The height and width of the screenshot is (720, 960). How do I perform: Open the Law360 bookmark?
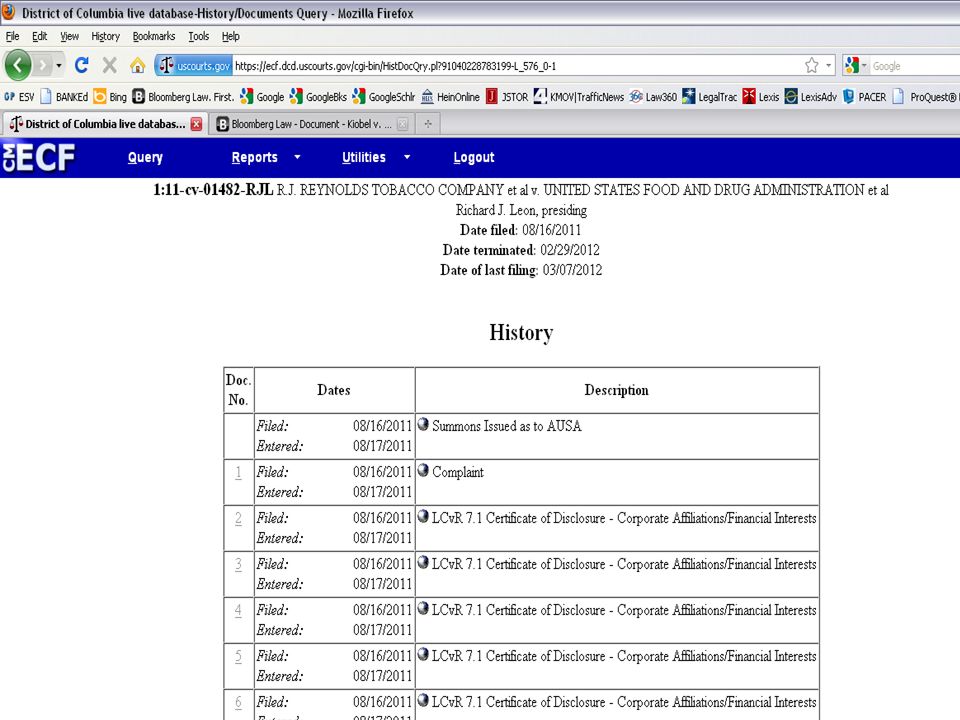(653, 97)
